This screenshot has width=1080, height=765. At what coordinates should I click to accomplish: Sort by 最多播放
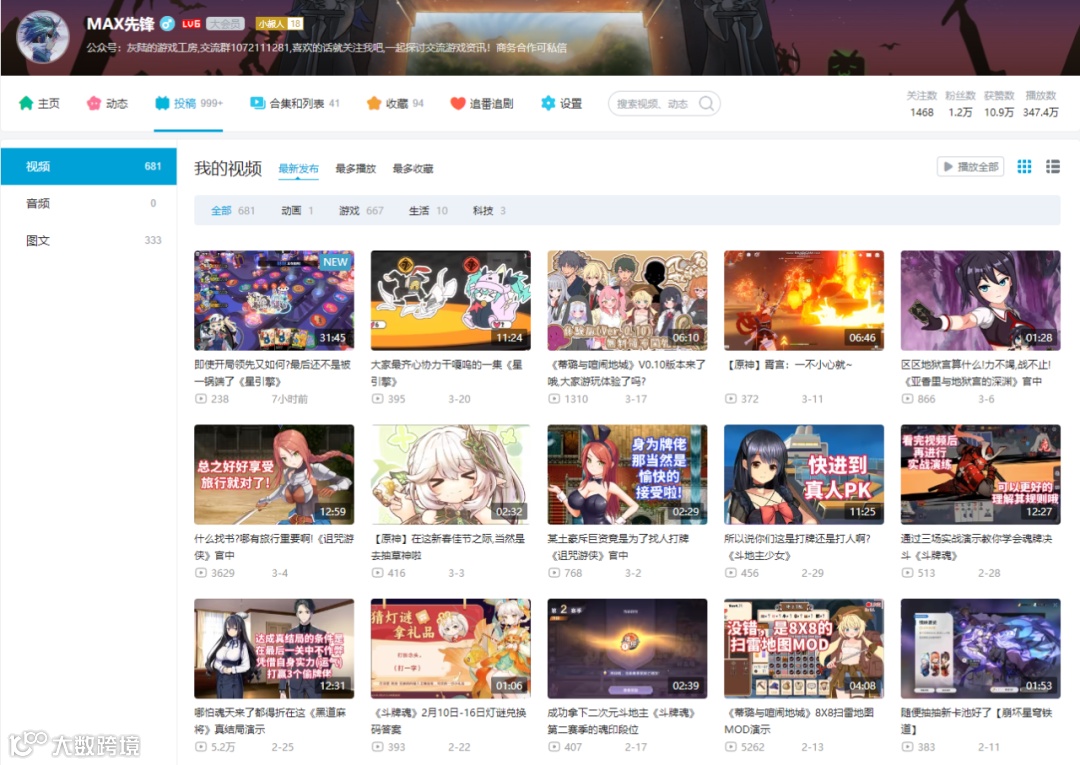pos(355,169)
